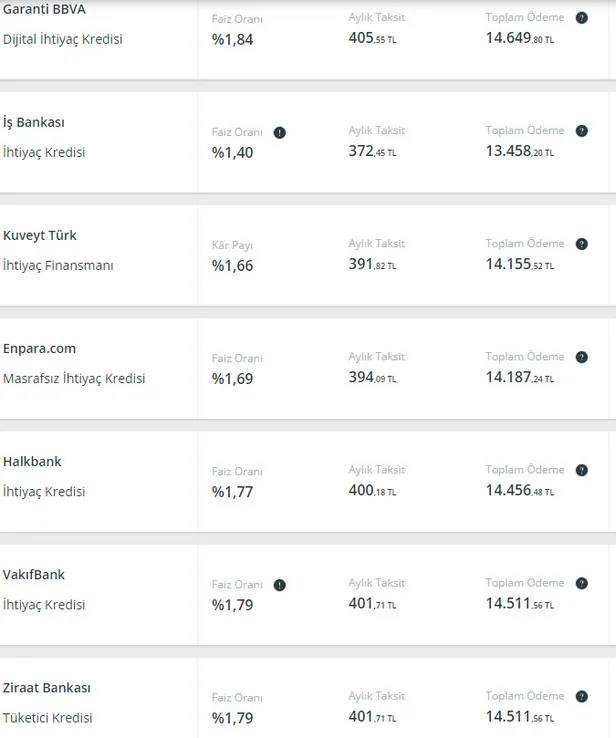616x738 pixels.
Task: Open the Ziraat Bankası bank name
Action: pyautogui.click(x=47, y=687)
